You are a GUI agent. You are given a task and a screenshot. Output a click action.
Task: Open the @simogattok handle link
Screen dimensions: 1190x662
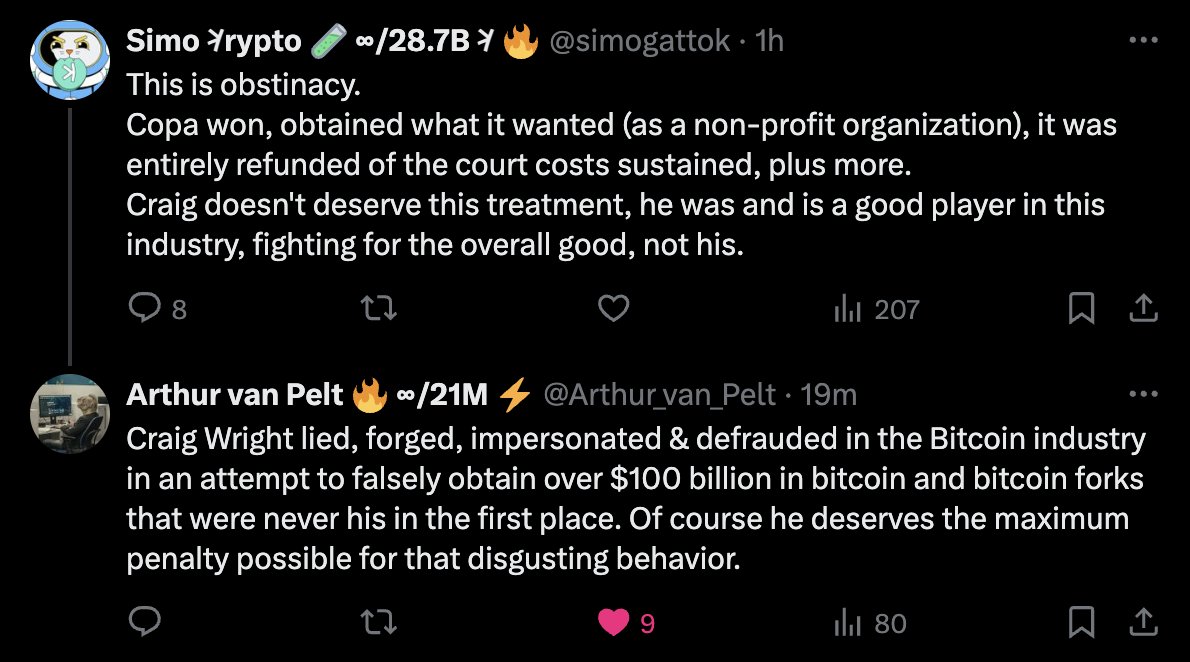click(640, 41)
